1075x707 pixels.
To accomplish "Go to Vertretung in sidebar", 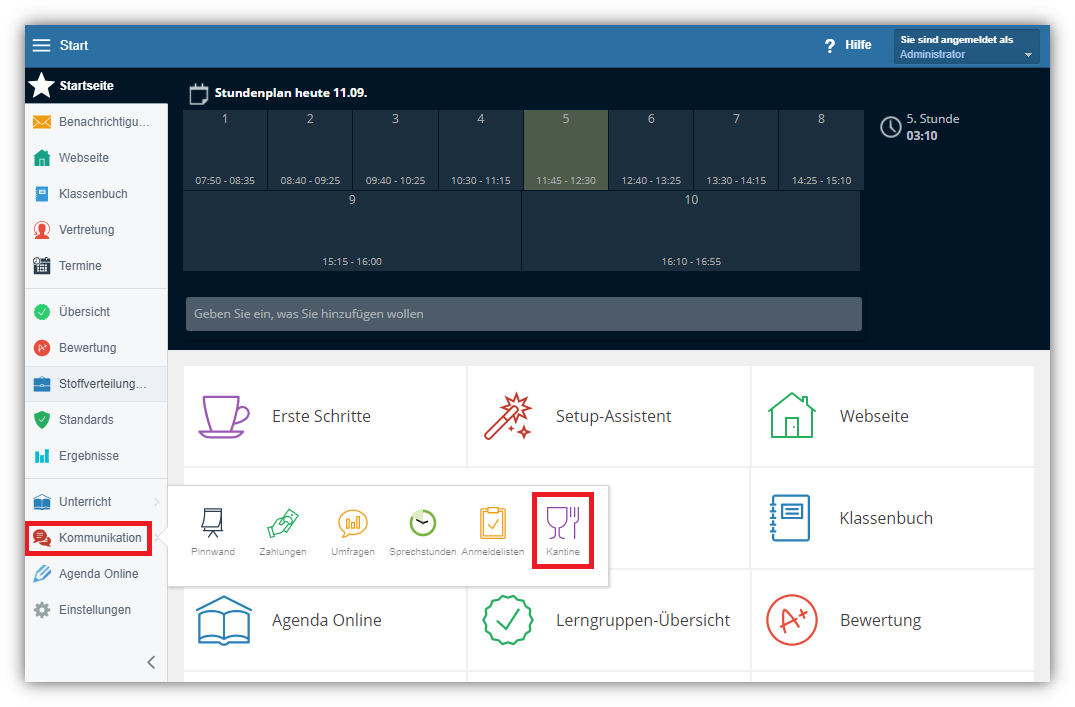I will coord(86,230).
